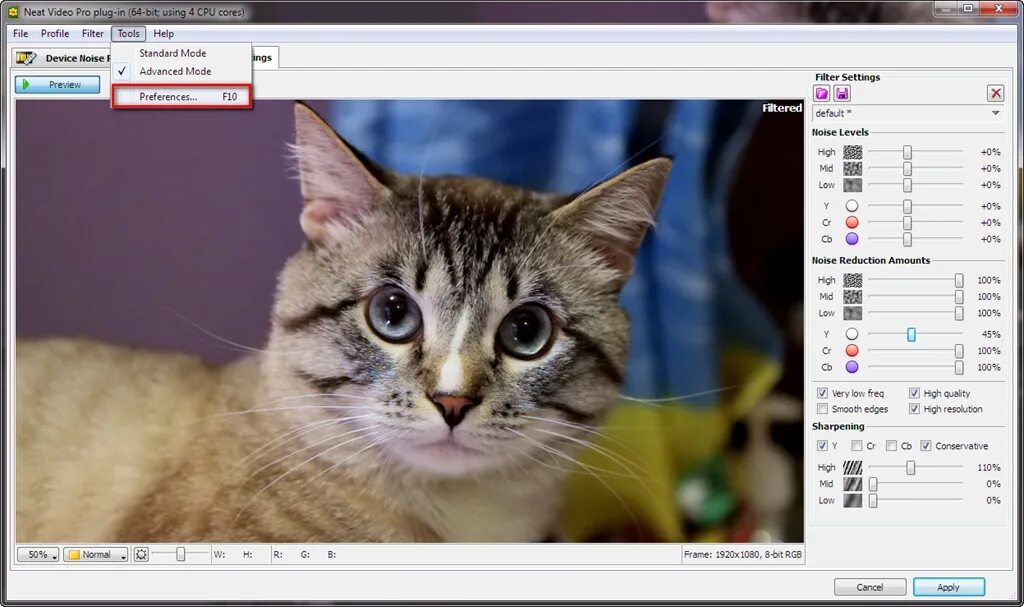The width and height of the screenshot is (1024, 607).
Task: Open Preferences from Tools menu
Action: (x=182, y=97)
